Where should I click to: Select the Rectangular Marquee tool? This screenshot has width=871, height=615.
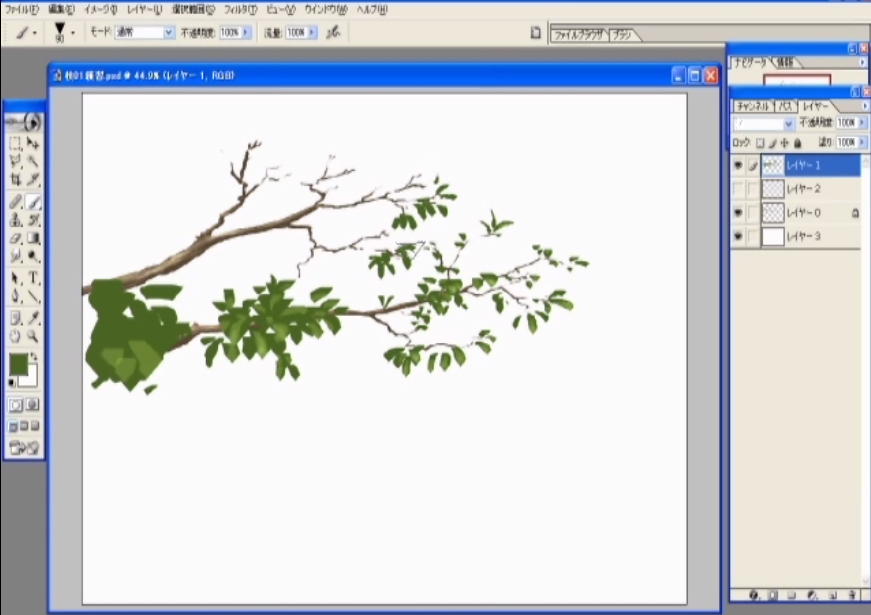[16, 143]
